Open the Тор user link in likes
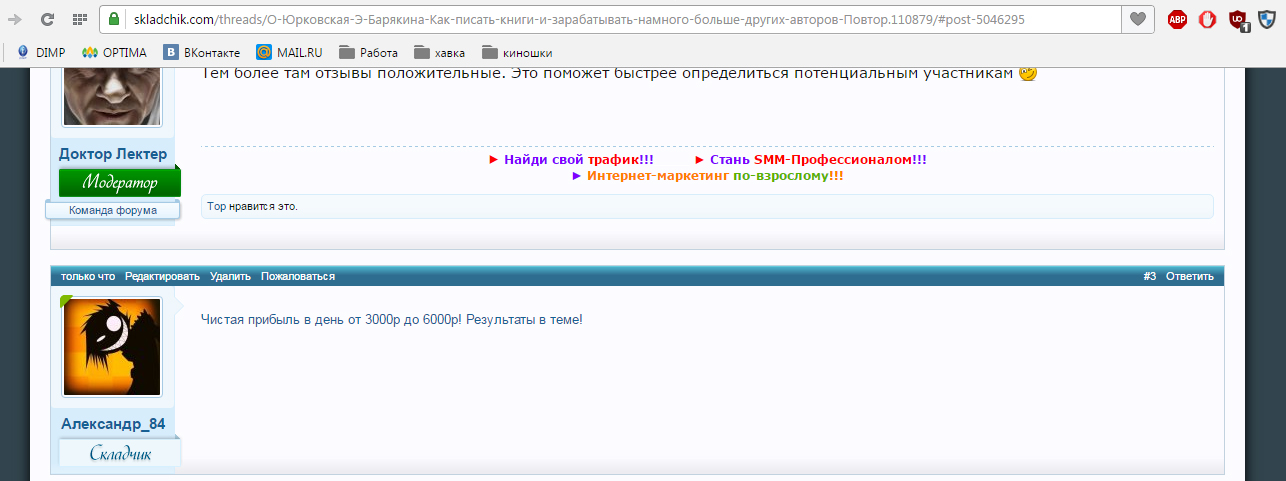The height and width of the screenshot is (481, 1286). pyautogui.click(x=214, y=207)
